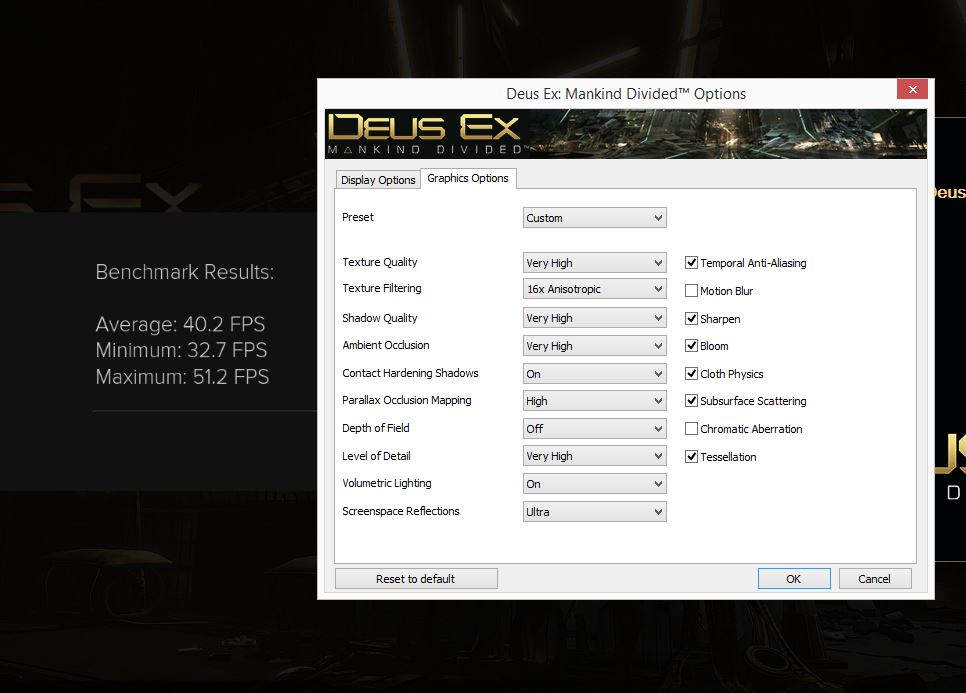The image size is (966, 693).
Task: Click the 'Maximum: 51.2 FPS' text
Action: (182, 376)
